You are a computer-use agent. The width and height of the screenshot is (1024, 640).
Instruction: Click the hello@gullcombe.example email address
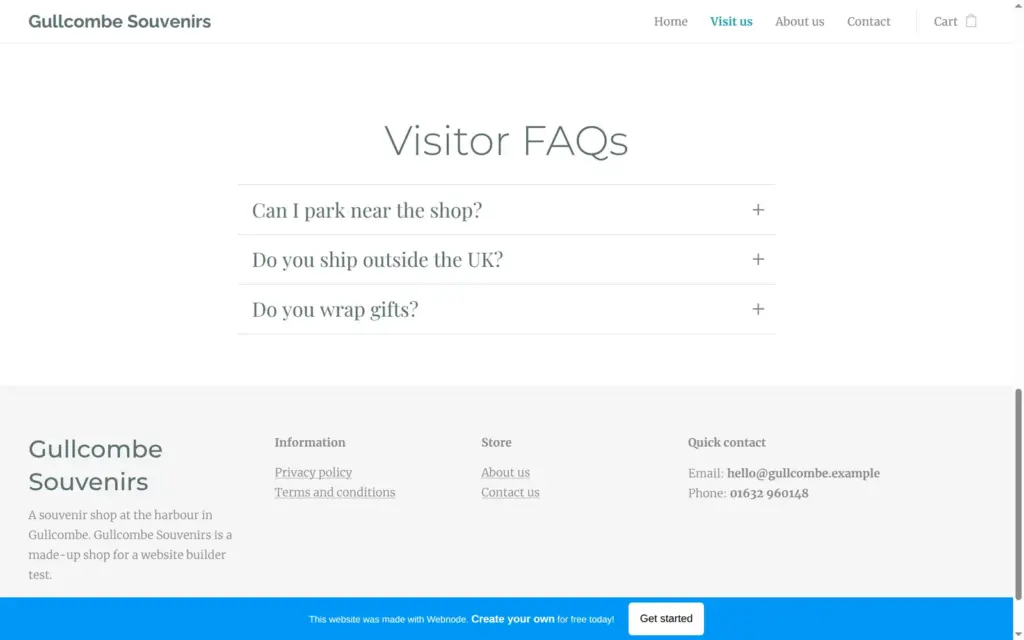pyautogui.click(x=803, y=473)
